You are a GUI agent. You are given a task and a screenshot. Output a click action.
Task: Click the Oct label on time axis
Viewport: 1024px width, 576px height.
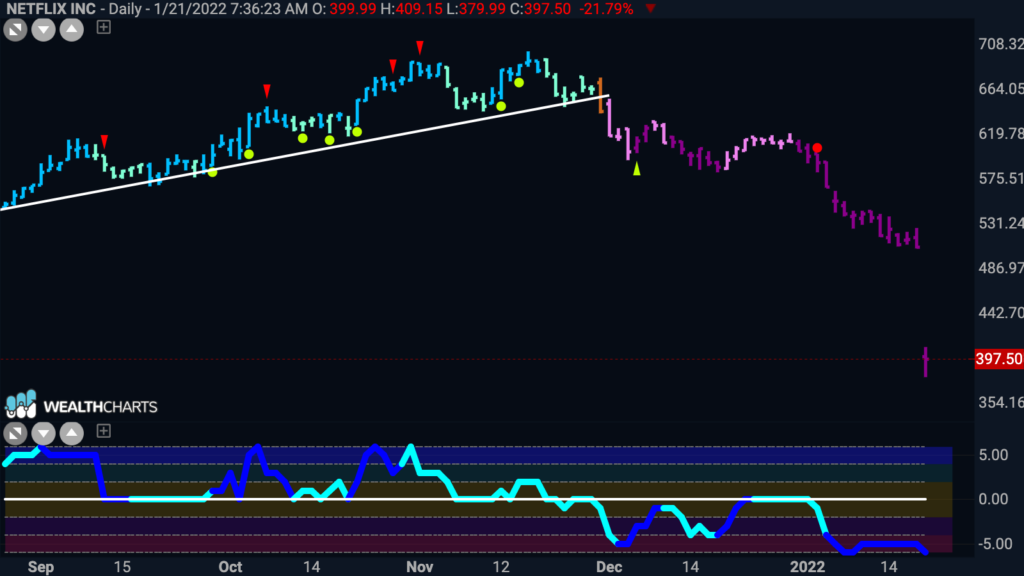pyautogui.click(x=230, y=567)
